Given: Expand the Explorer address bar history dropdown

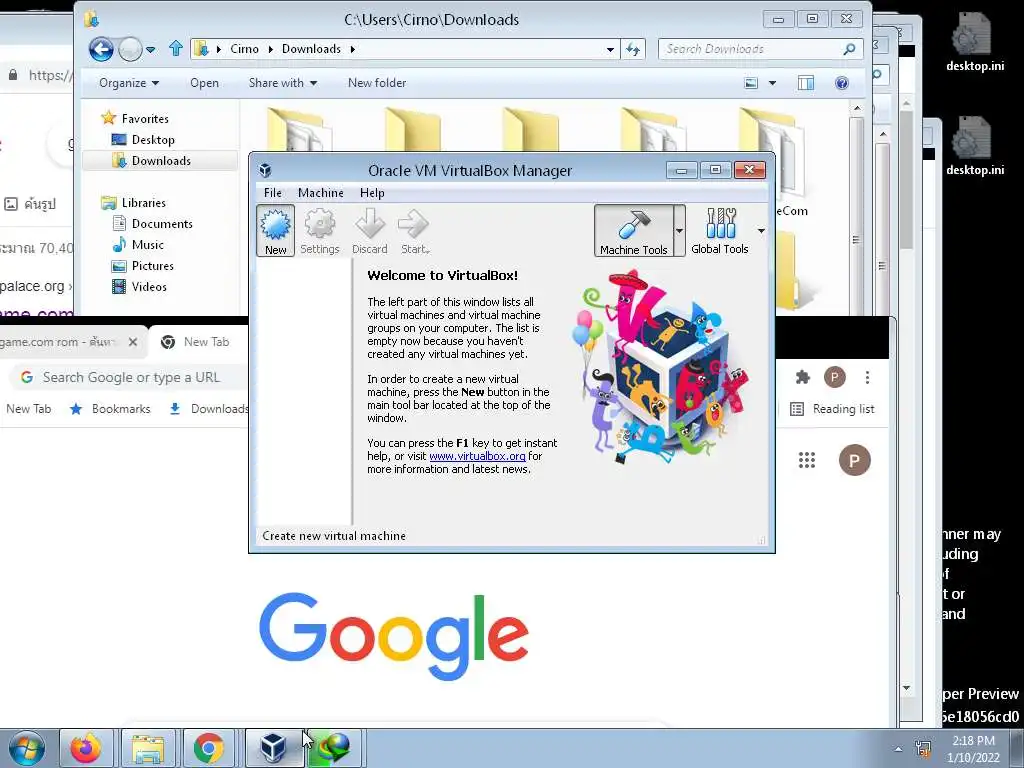Looking at the screenshot, I should [610, 49].
